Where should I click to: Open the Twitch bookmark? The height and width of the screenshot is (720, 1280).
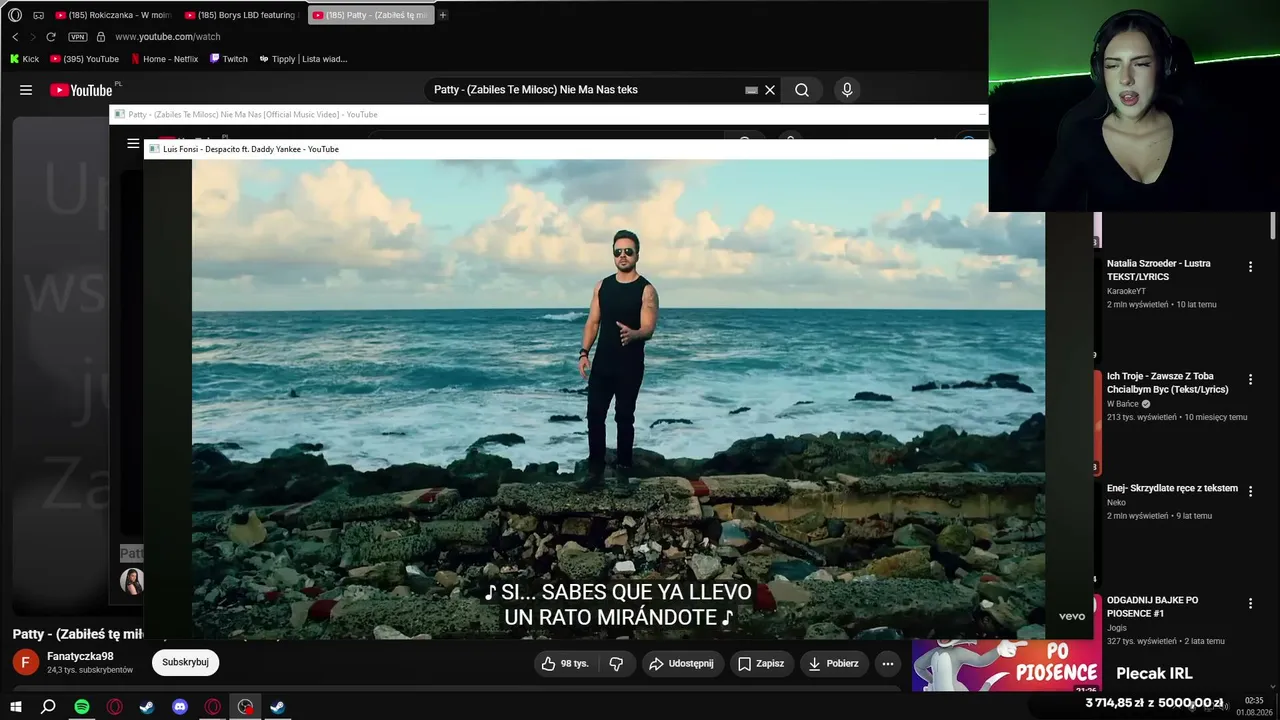228,59
